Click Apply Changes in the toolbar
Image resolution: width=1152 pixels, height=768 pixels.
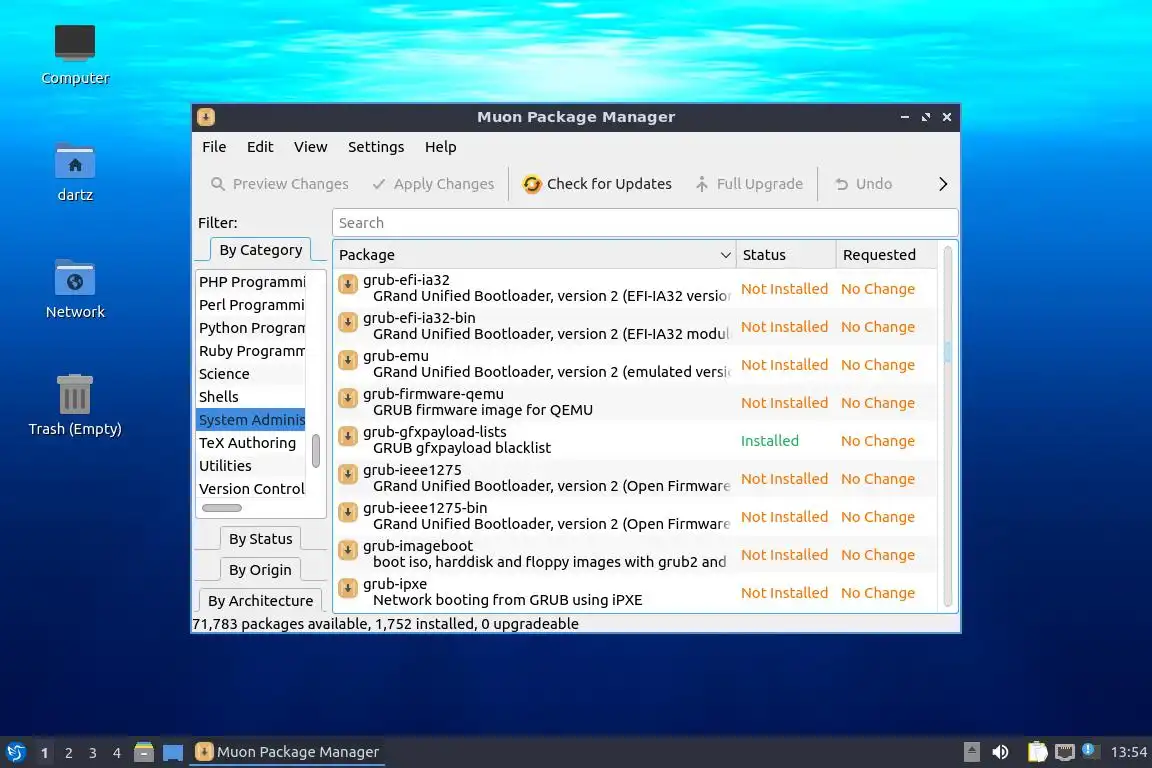[x=433, y=184]
